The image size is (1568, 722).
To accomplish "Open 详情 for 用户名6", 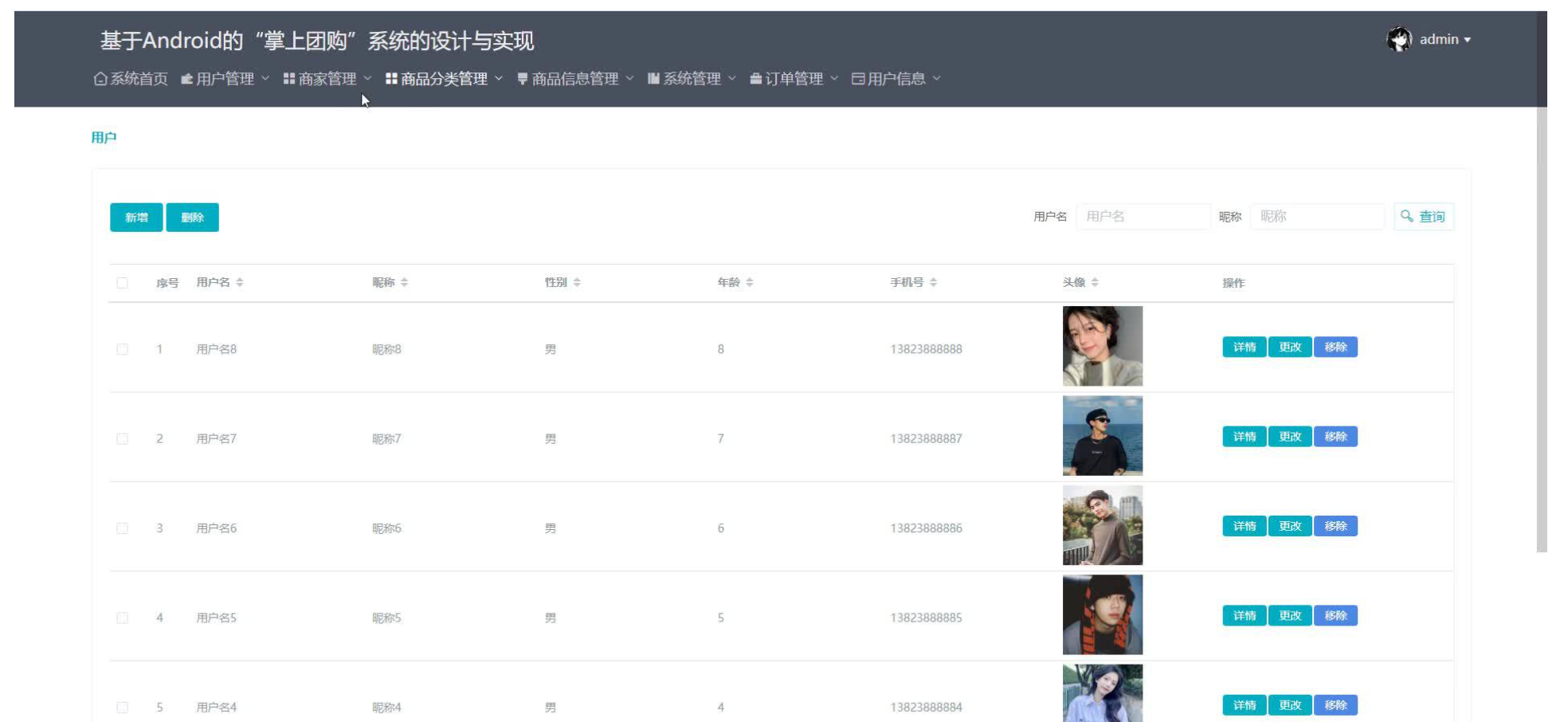I will 1245,526.
